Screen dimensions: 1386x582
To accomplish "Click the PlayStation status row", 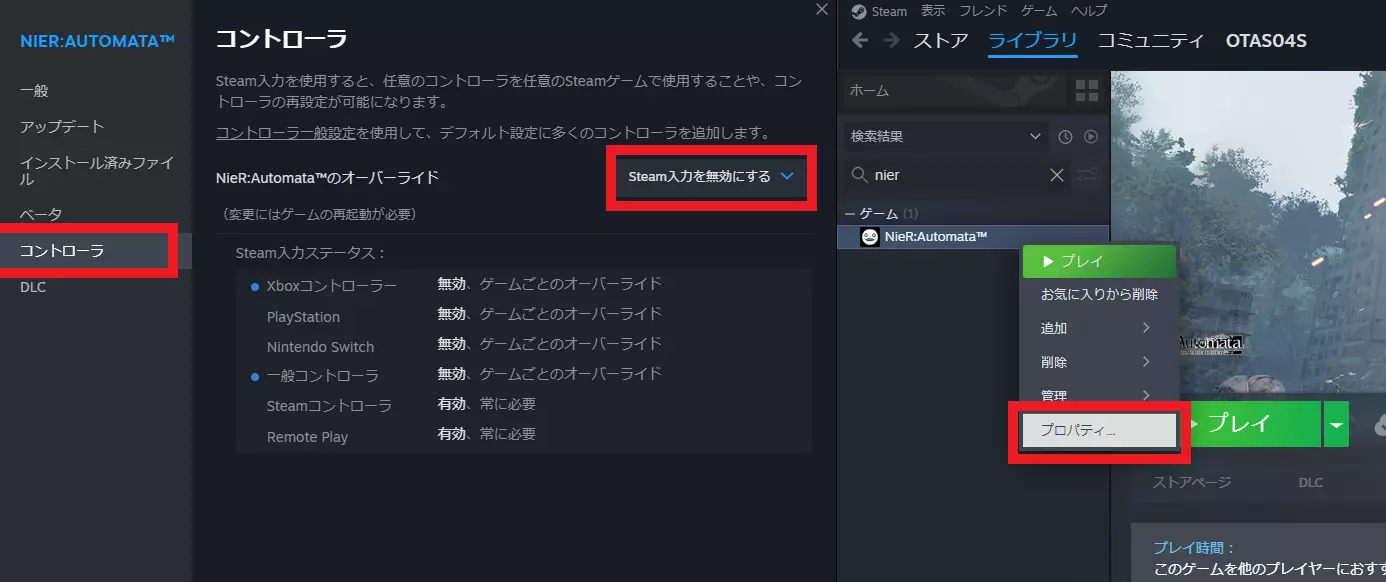I will click(524, 316).
